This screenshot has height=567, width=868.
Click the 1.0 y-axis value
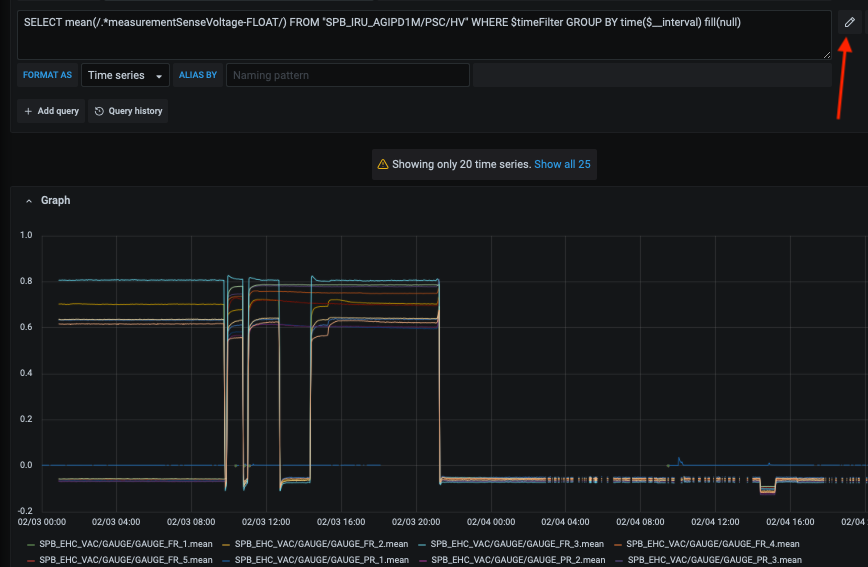(x=26, y=235)
